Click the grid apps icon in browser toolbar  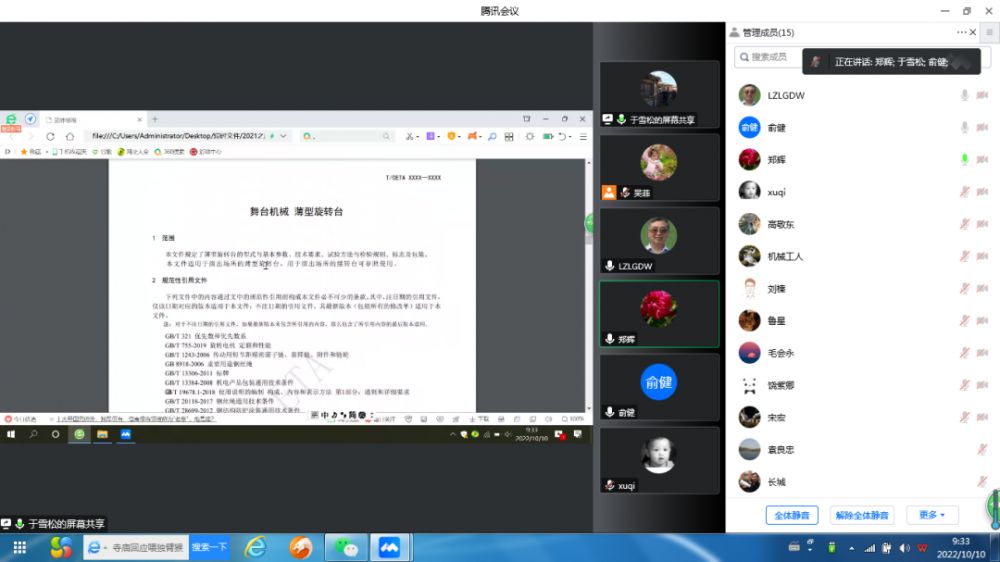pyautogui.click(x=509, y=136)
